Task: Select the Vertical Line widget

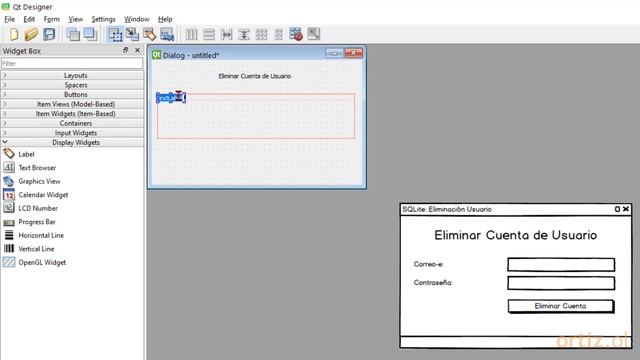Action: (36, 249)
